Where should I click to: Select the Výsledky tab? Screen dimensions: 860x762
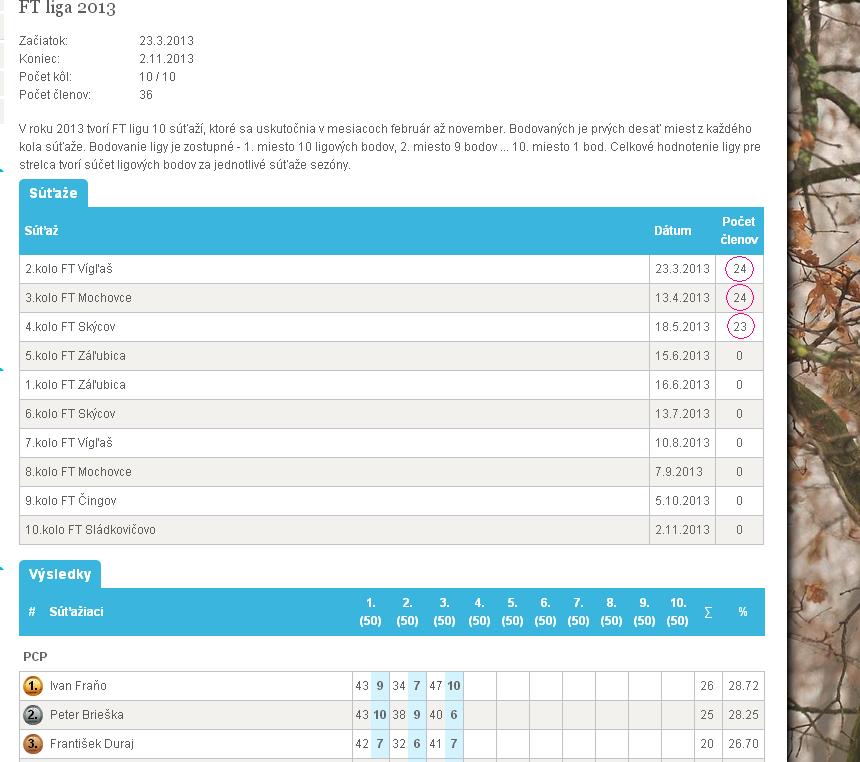pyautogui.click(x=60, y=574)
